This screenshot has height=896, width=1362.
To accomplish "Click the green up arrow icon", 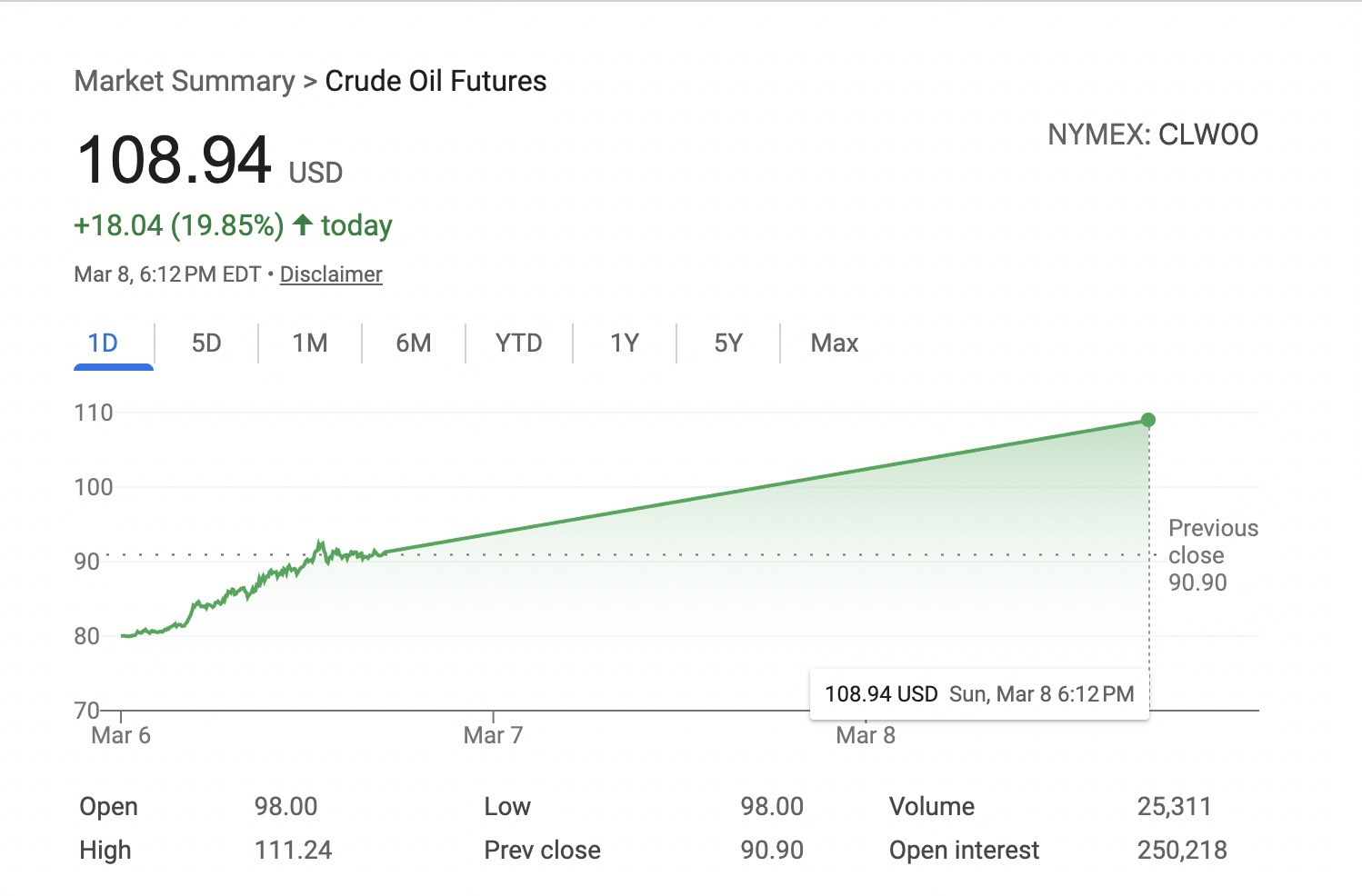I will [x=303, y=224].
